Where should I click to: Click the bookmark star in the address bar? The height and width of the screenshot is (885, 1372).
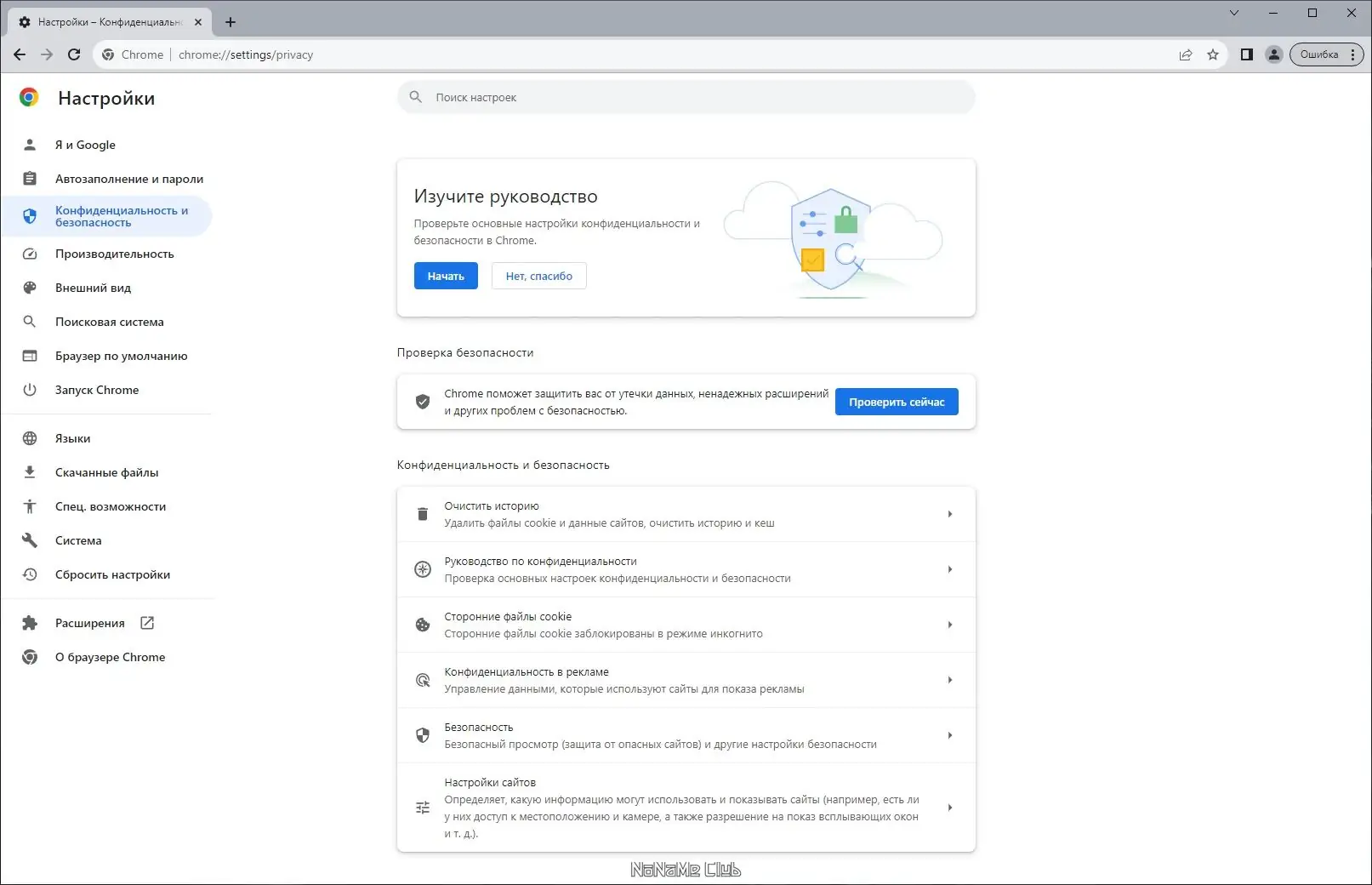(1212, 54)
